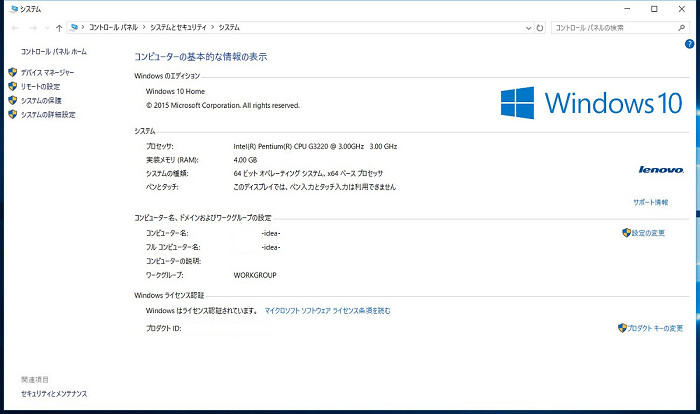Expand chevron after システムとセキュリティ breadcrumb
The width and height of the screenshot is (700, 414).
pyautogui.click(x=212, y=27)
